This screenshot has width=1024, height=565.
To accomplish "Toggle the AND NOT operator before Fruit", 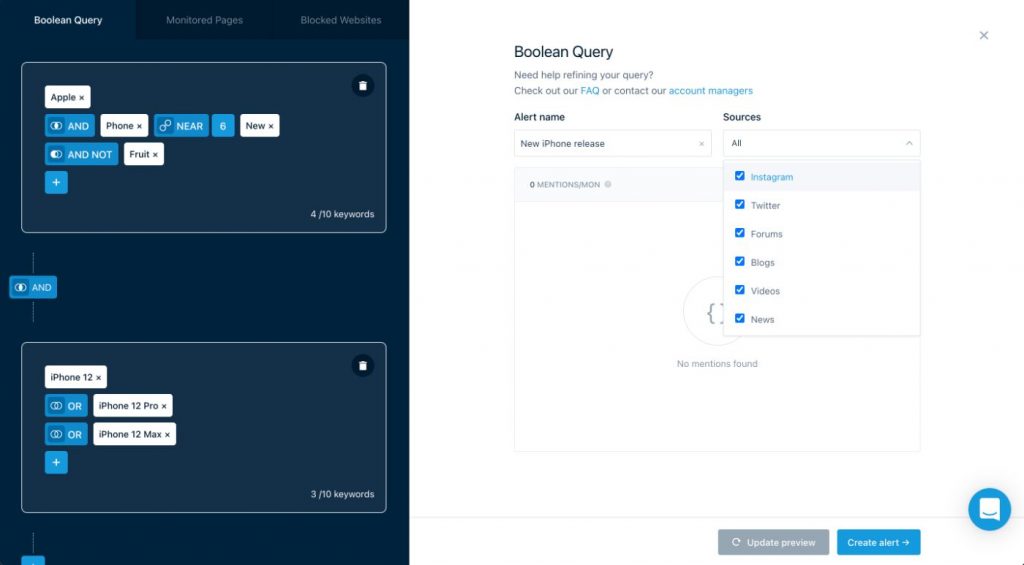I will 82,154.
